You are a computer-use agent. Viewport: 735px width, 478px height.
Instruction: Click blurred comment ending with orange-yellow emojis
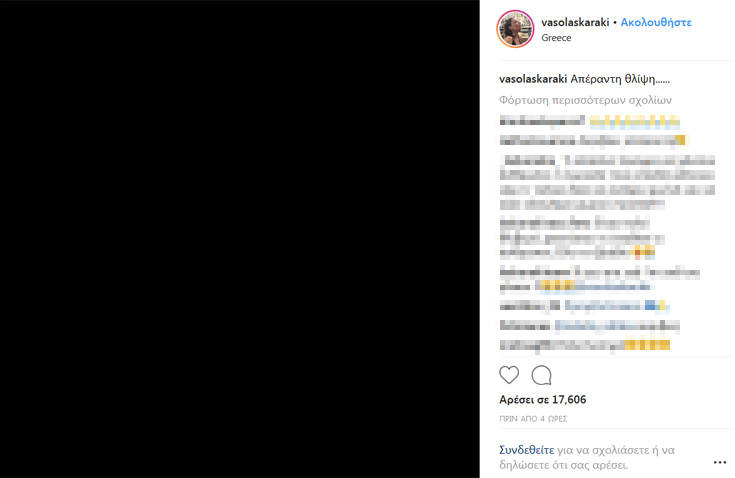coord(582,238)
